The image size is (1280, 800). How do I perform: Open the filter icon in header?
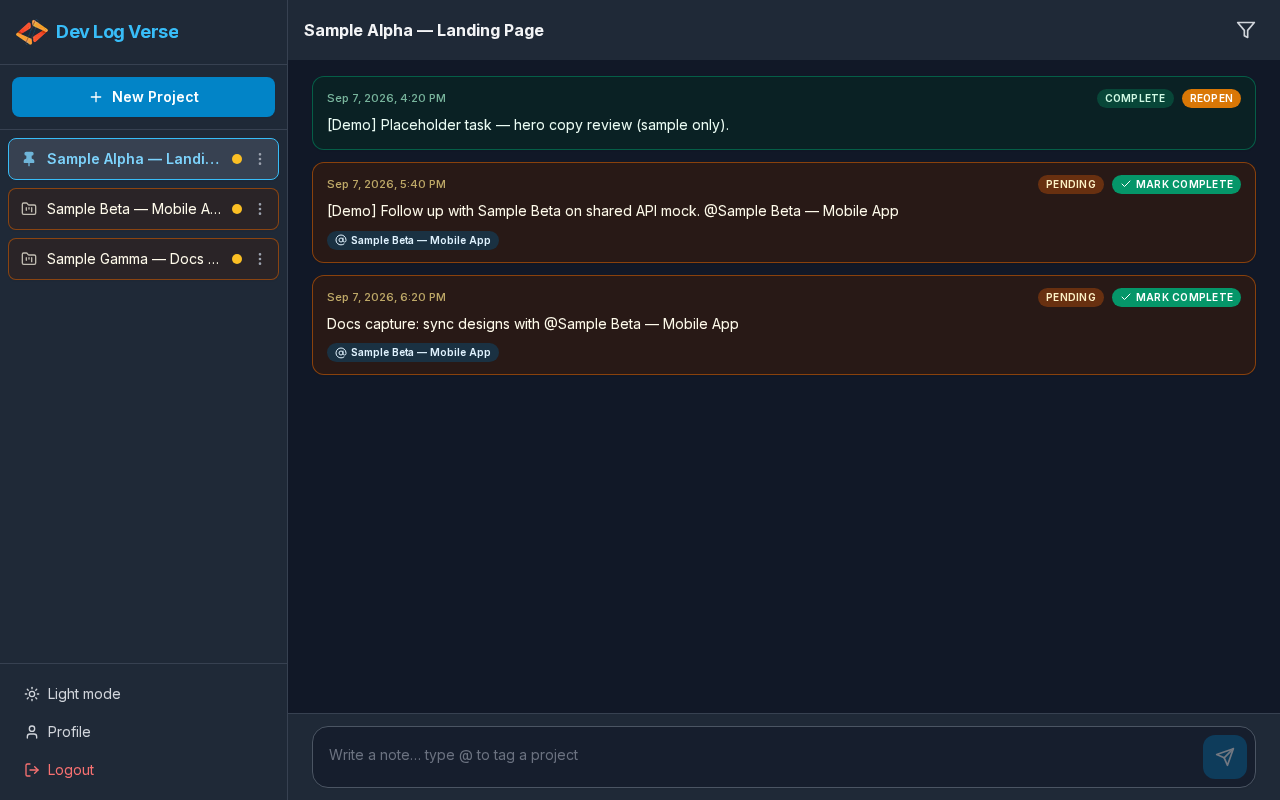coord(1246,30)
